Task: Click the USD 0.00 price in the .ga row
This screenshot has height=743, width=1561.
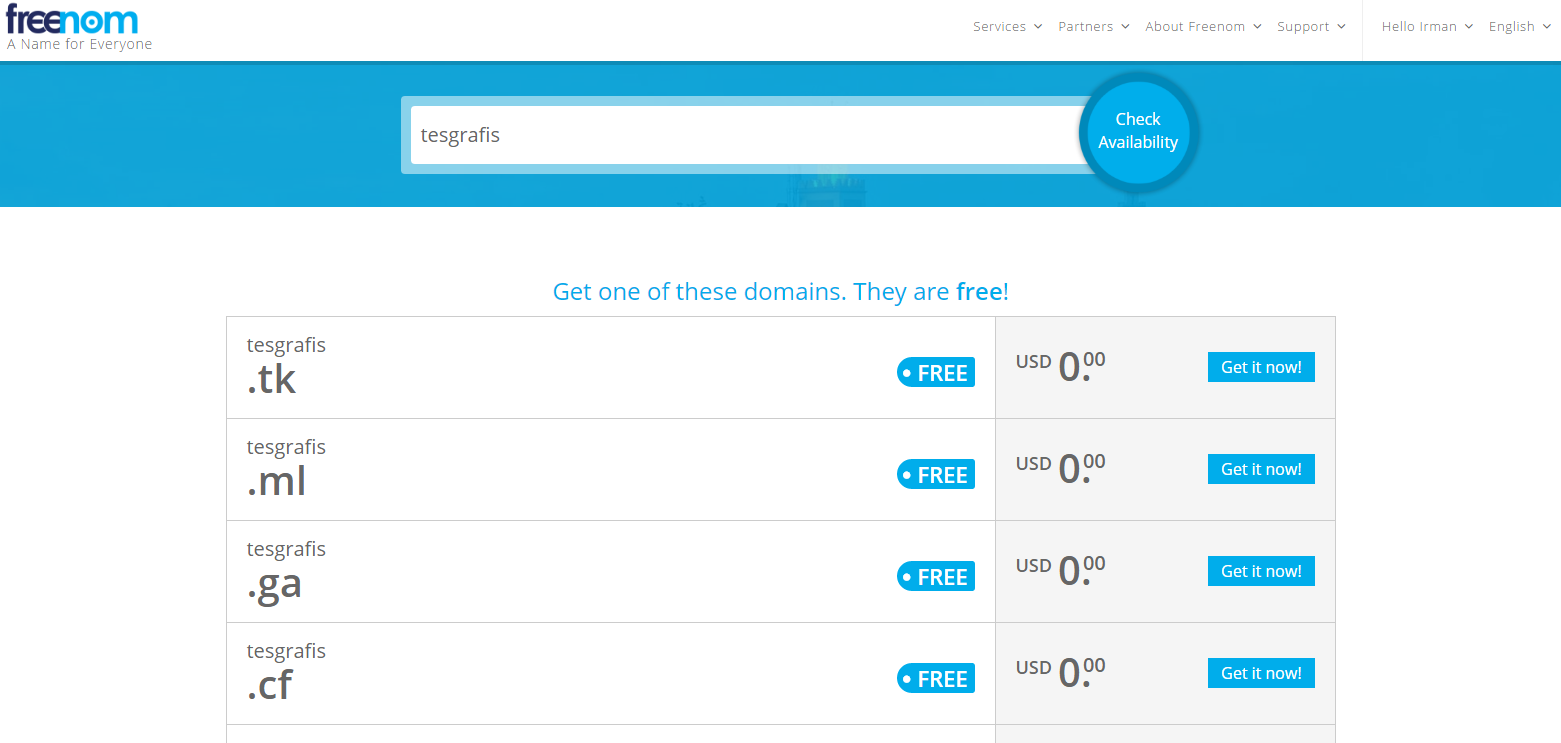Action: click(x=1061, y=571)
